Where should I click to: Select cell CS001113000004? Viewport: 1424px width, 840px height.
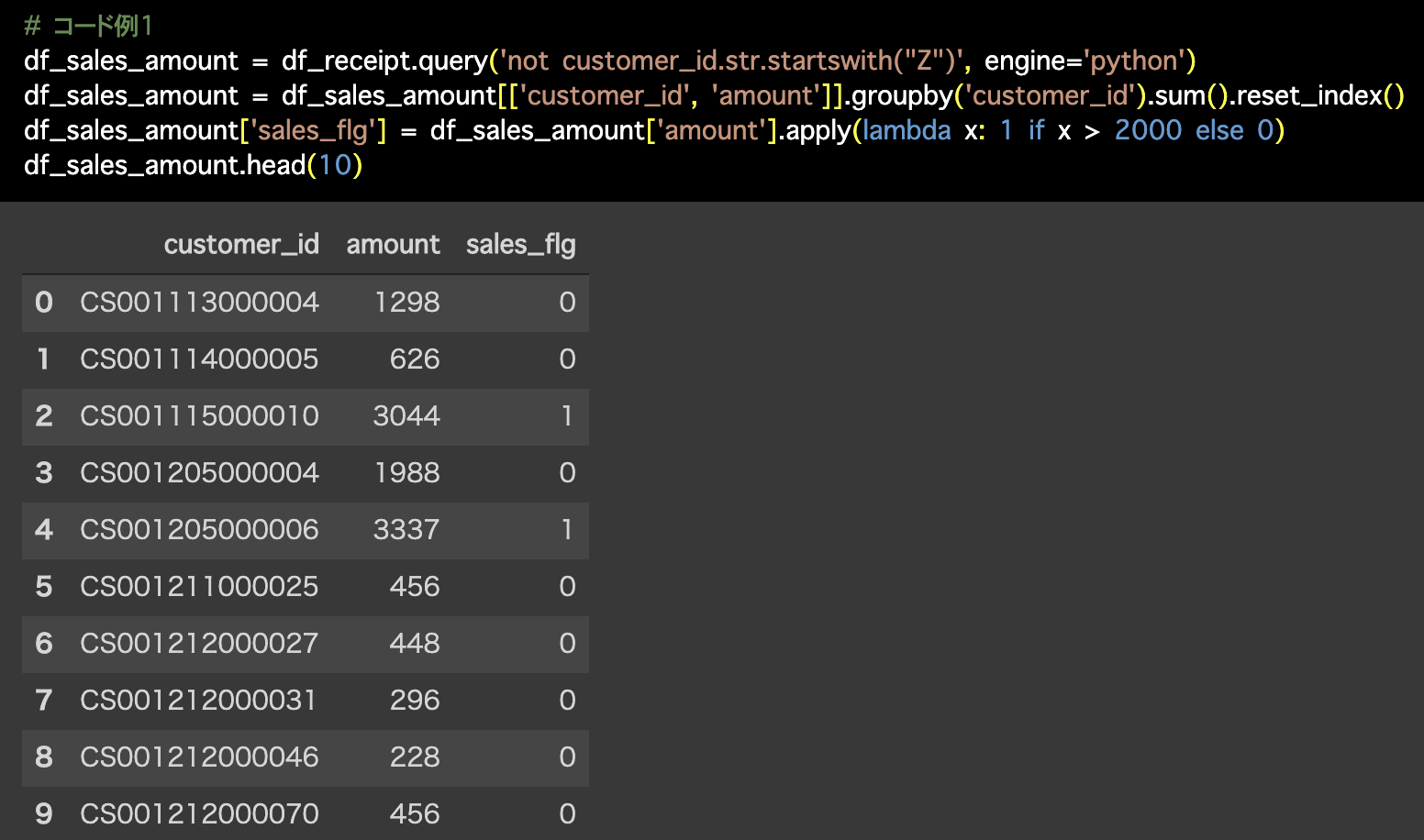(199, 303)
